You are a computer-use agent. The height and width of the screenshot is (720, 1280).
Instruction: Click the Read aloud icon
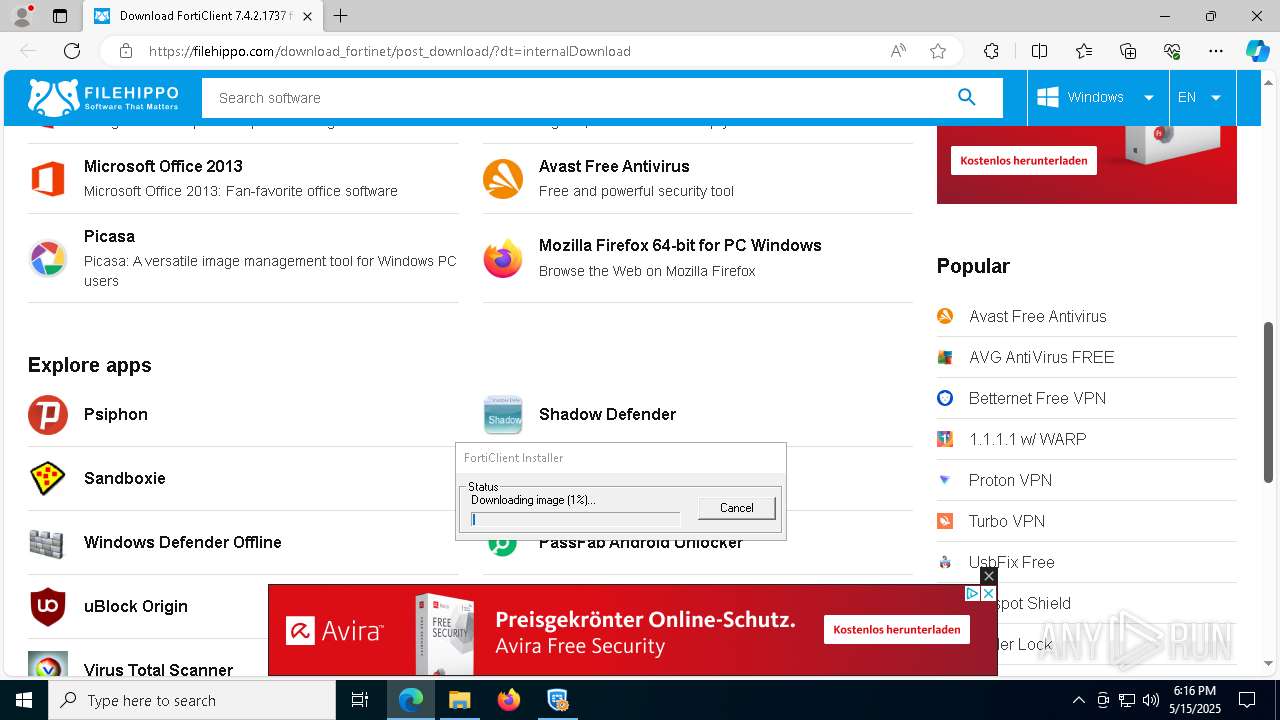coord(898,51)
